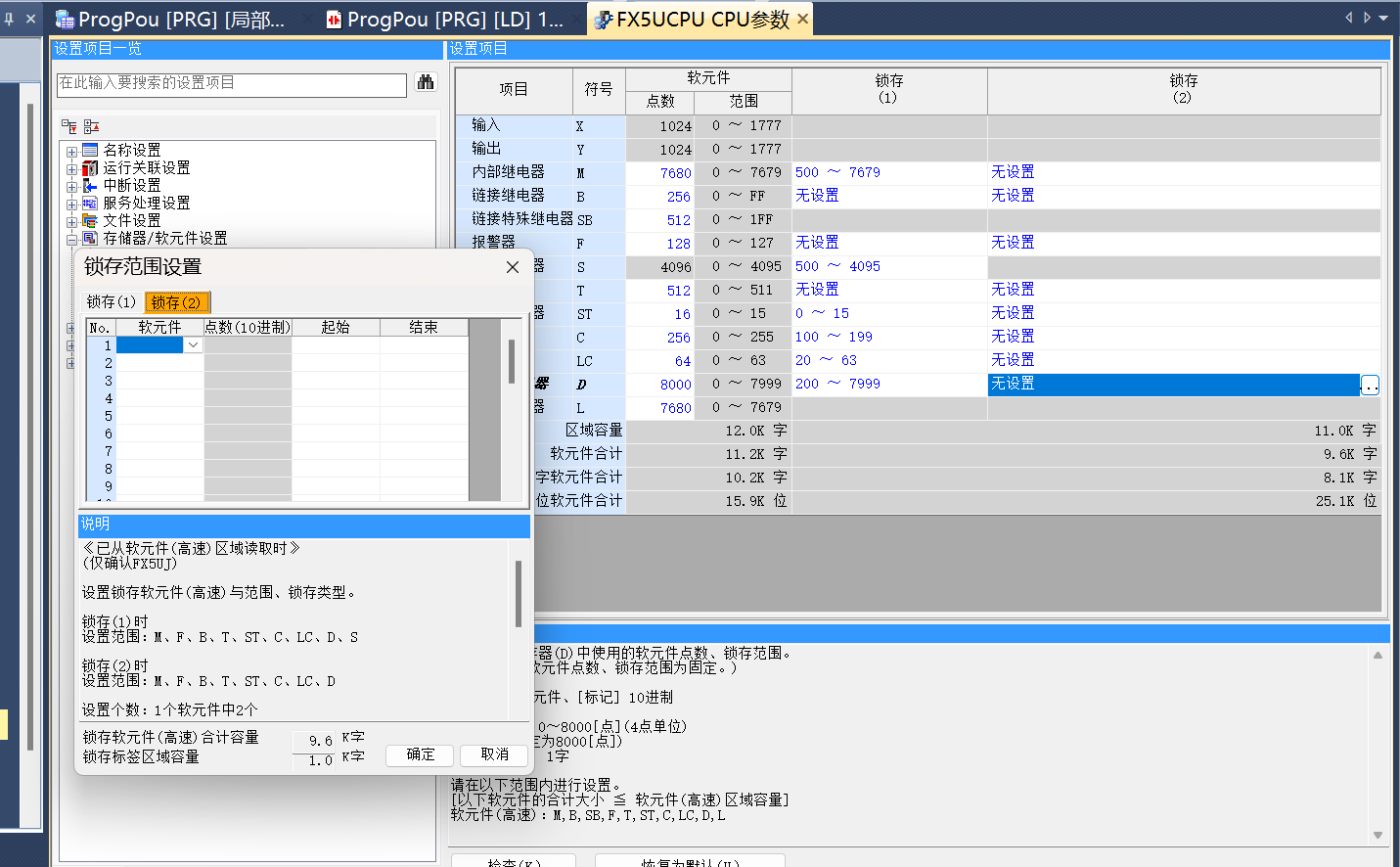
Task: Click the pin icon on left panel
Action: [x=9, y=19]
